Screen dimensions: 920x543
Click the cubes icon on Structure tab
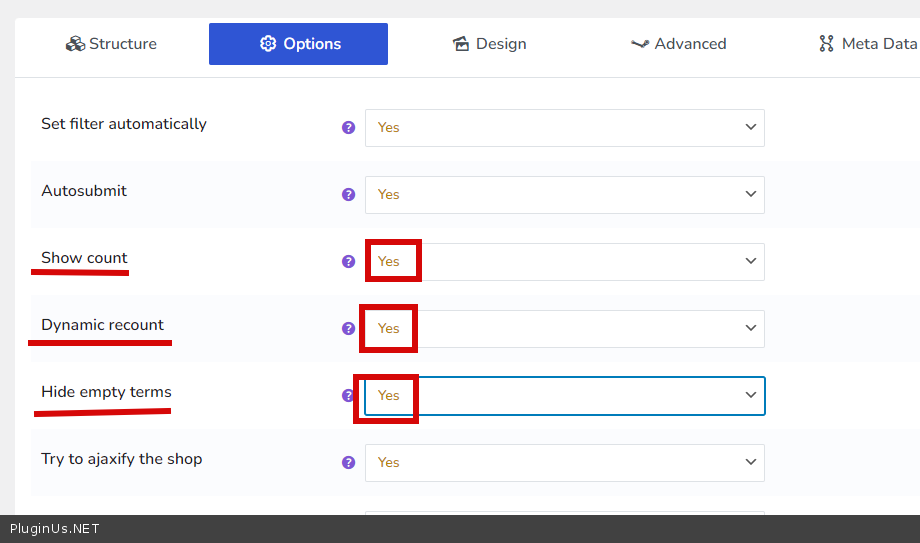[75, 44]
